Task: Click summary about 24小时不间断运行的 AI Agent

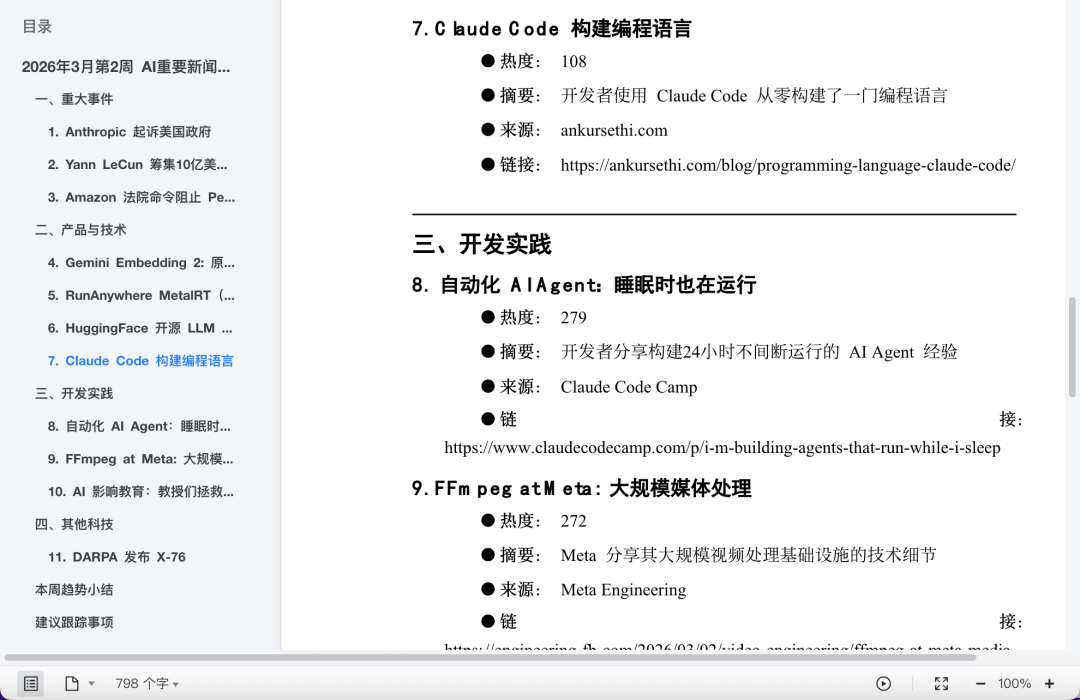Action: click(x=759, y=352)
